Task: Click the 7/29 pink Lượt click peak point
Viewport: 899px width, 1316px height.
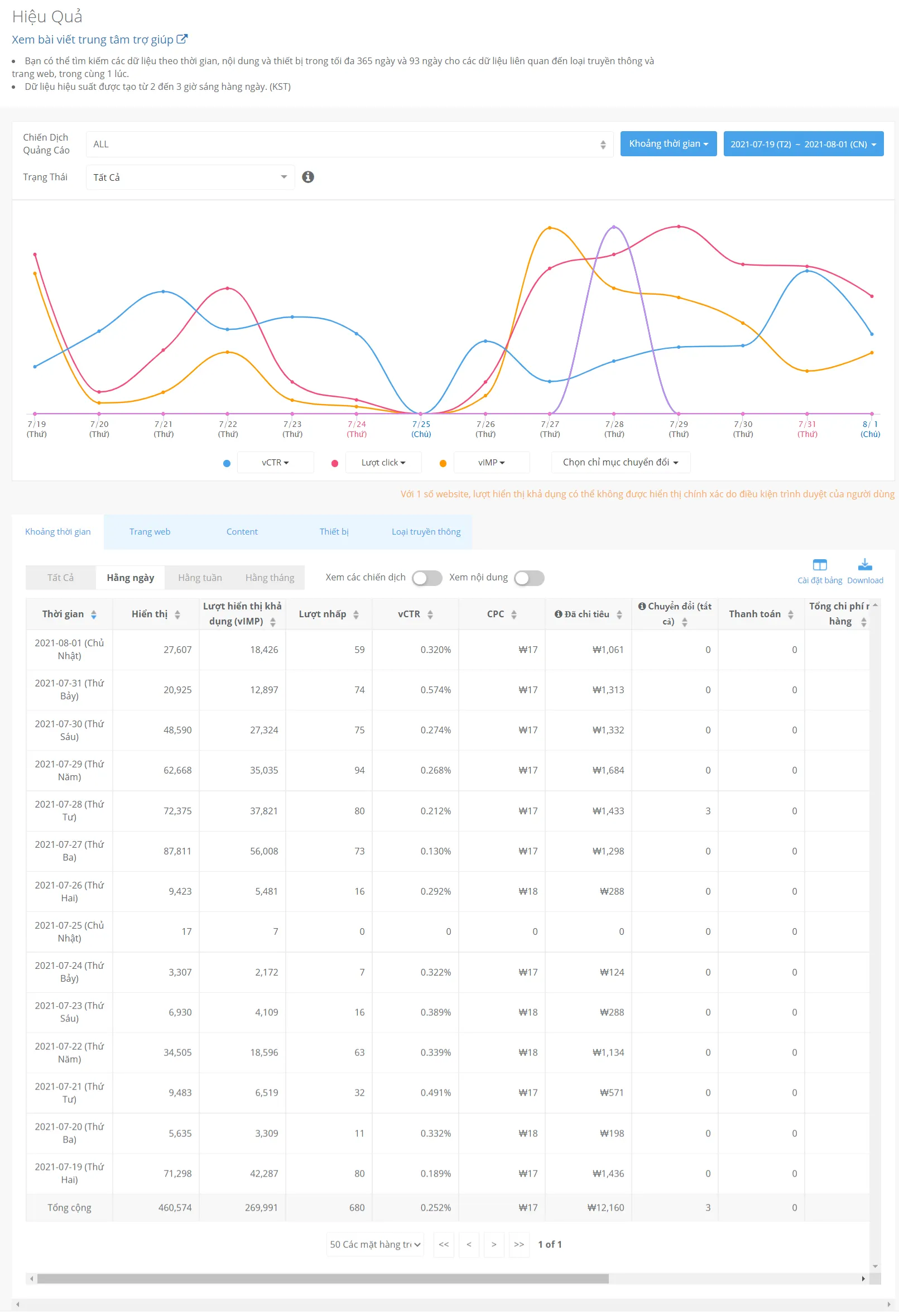Action: 679,227
